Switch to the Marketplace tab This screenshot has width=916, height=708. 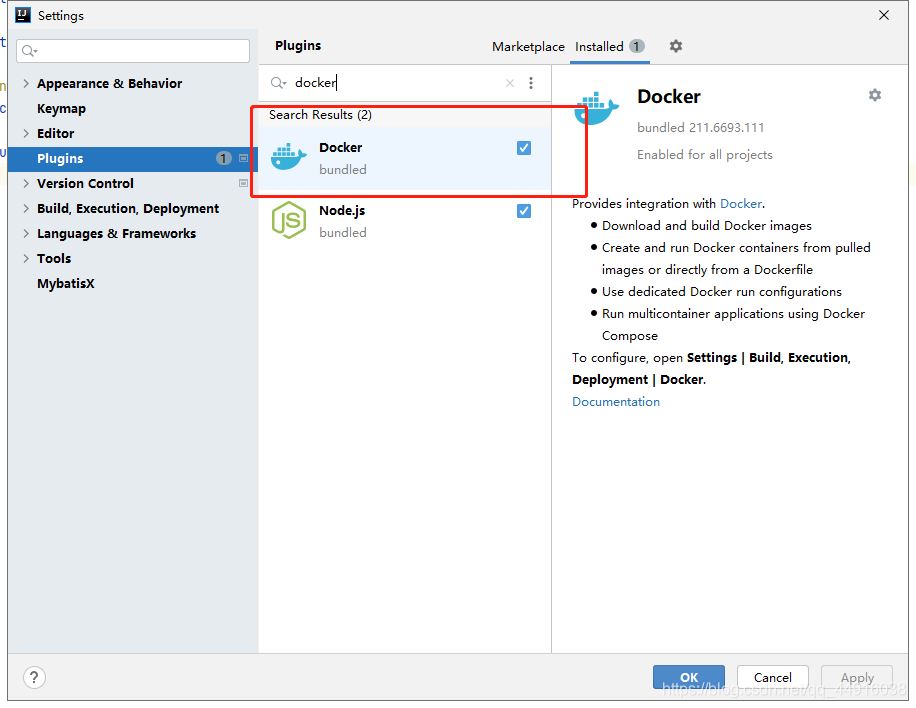[x=528, y=47]
